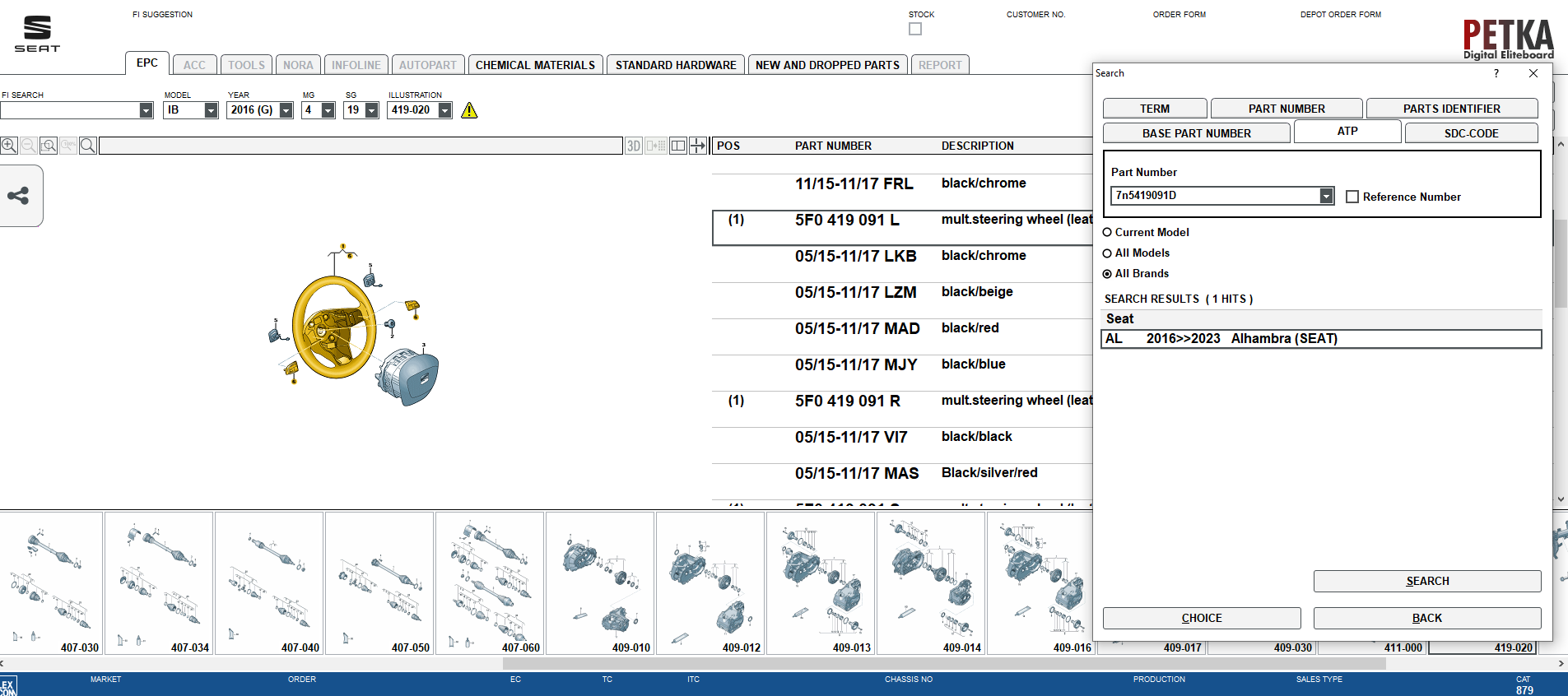Select the TERM search tab
1568x696 pixels.
1155,109
